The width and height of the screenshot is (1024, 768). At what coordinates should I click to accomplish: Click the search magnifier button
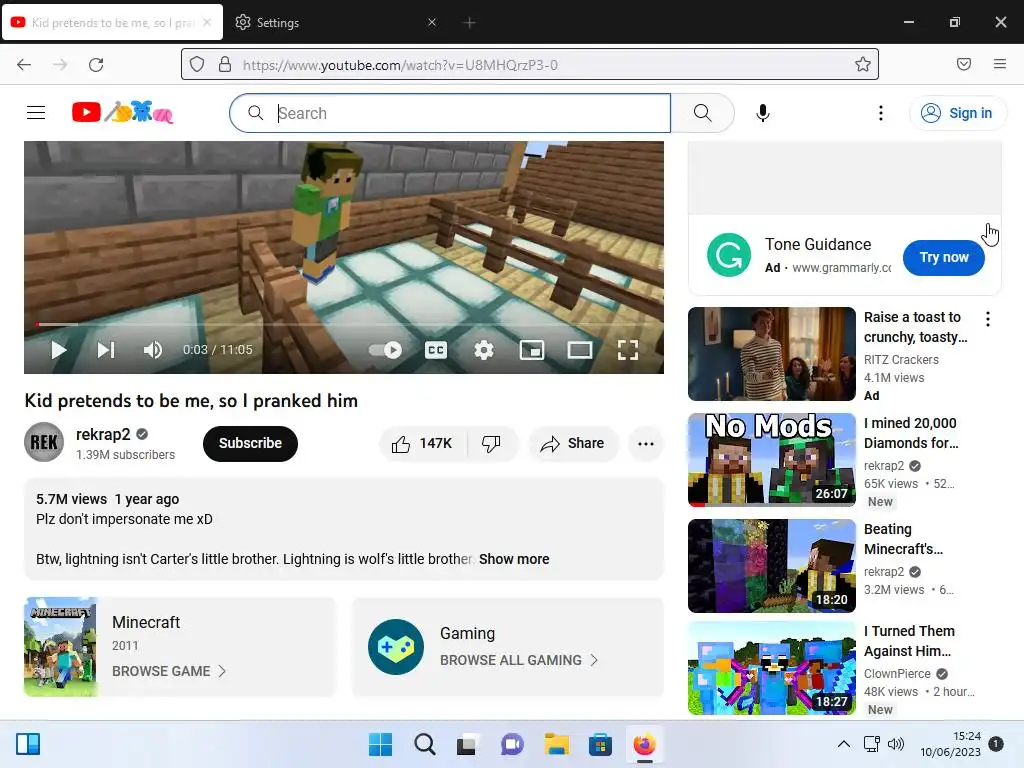tap(703, 113)
